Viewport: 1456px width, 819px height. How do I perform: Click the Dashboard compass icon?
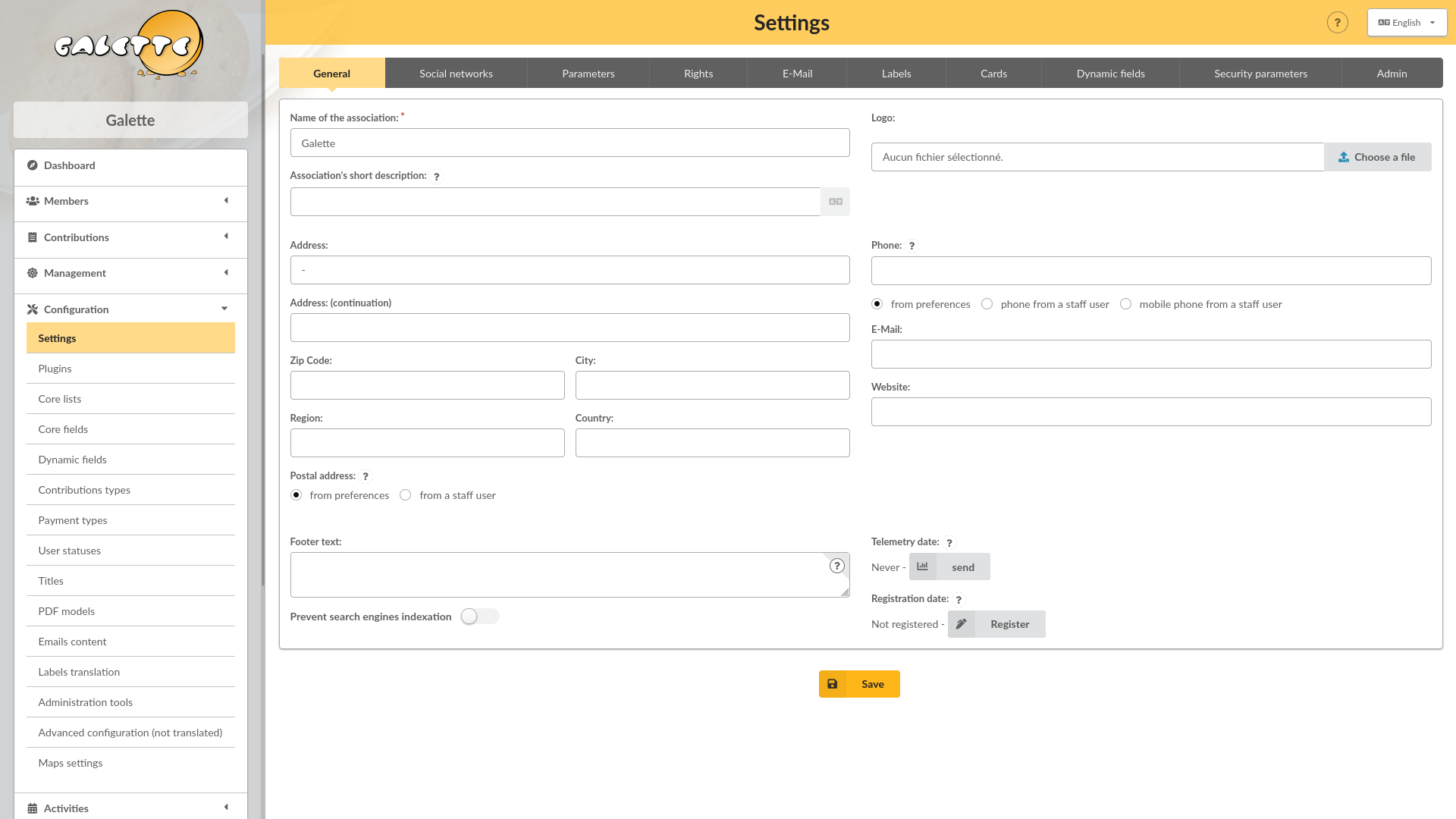33,165
